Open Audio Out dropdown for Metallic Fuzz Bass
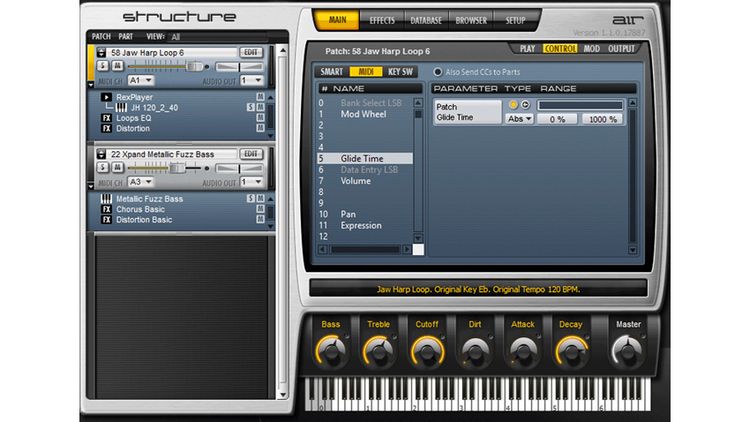Image resolution: width=750 pixels, height=422 pixels. (252, 182)
